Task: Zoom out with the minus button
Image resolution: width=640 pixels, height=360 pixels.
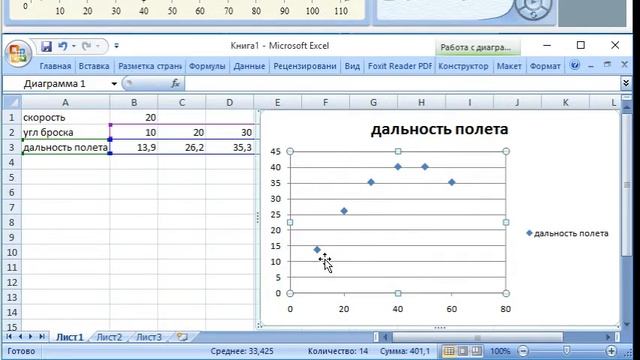Action: click(523, 351)
